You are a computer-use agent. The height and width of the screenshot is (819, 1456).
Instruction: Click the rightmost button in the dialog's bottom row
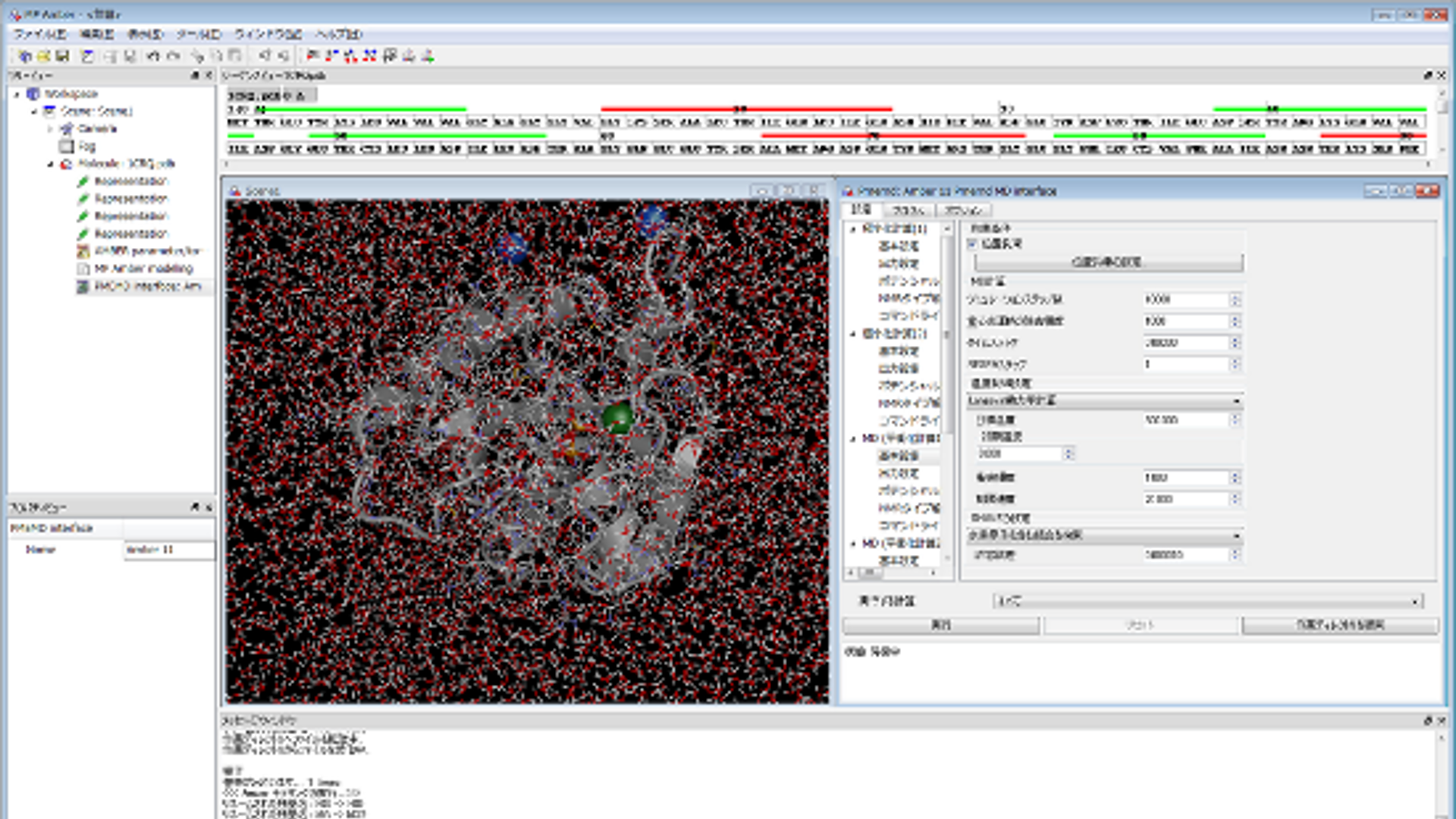(x=1340, y=625)
